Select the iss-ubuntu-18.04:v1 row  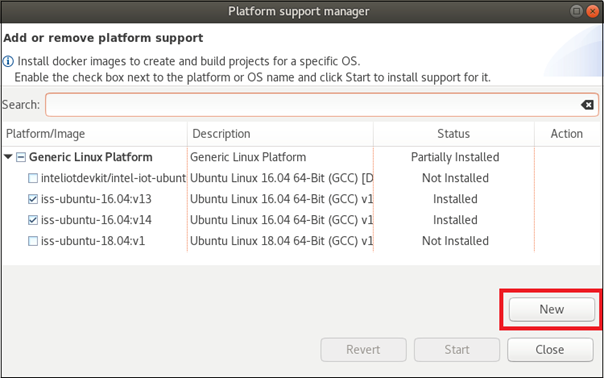301,241
